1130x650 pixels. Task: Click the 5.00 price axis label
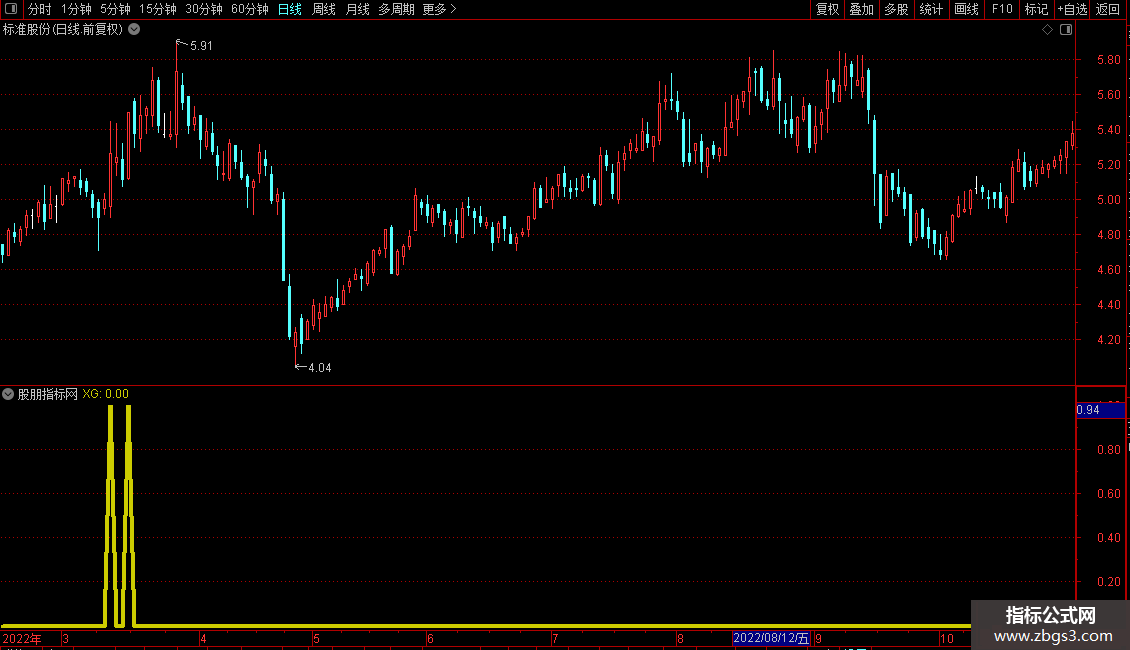pyautogui.click(x=1108, y=200)
